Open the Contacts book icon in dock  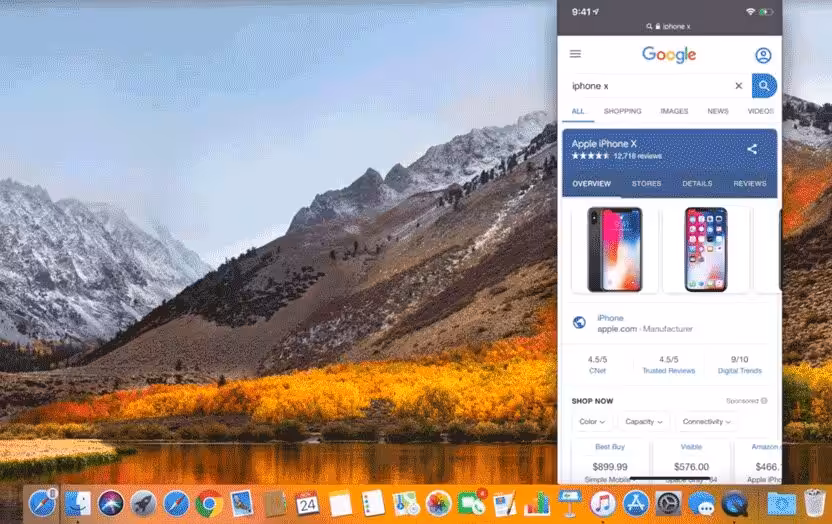[x=275, y=503]
